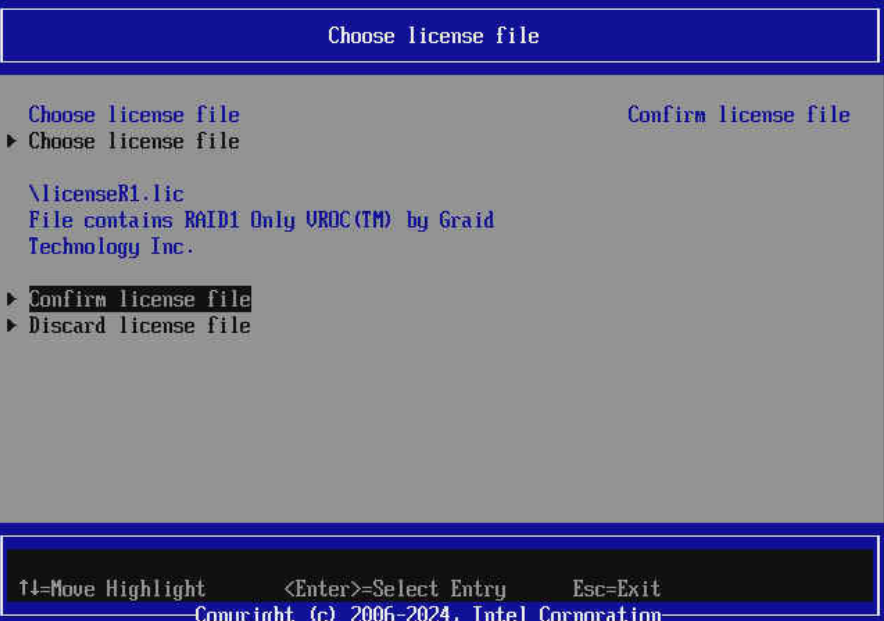Click the 'Confirm license file' help text at right
884x621 pixels.
click(739, 115)
